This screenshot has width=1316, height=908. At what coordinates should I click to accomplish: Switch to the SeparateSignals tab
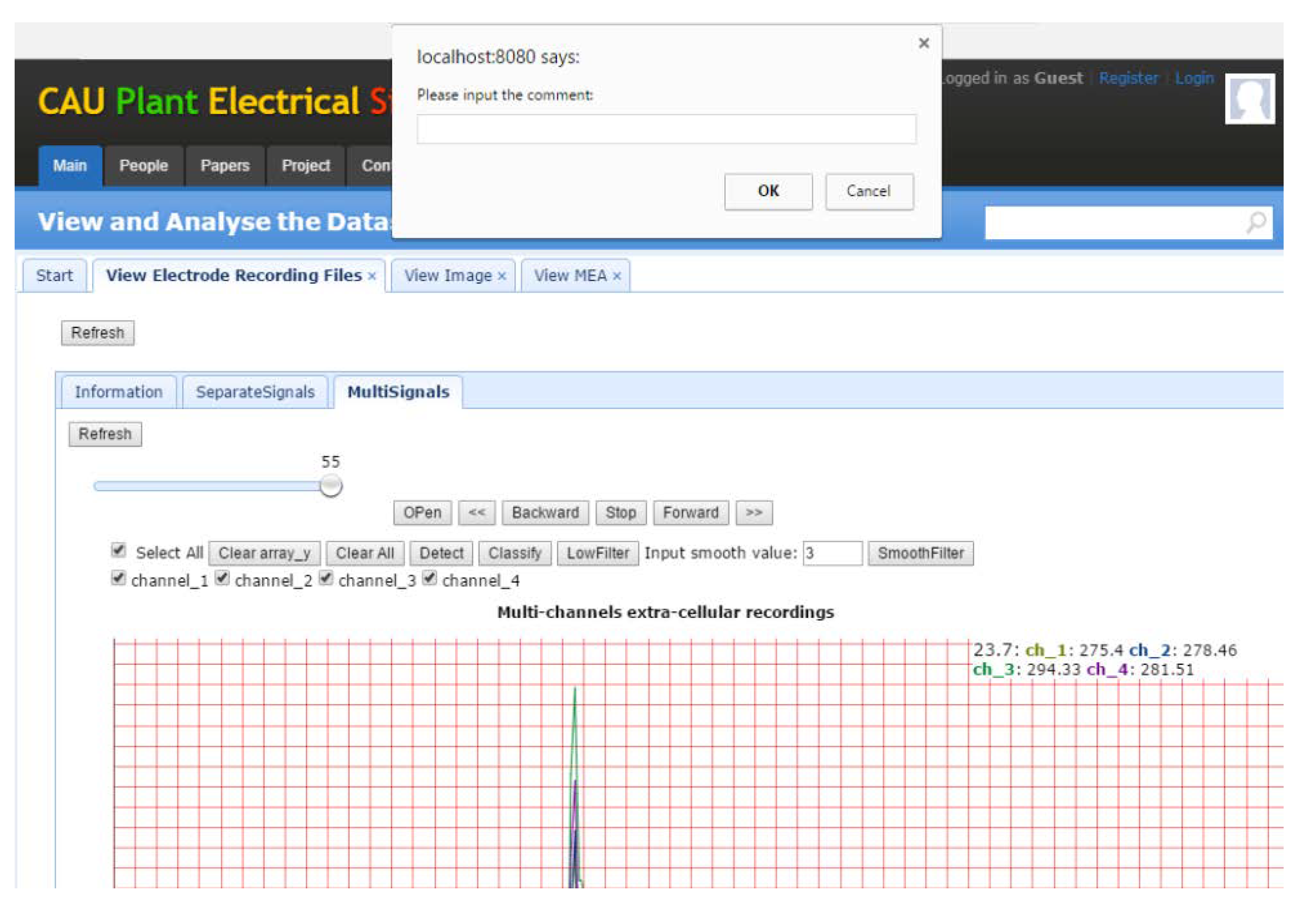pos(255,392)
